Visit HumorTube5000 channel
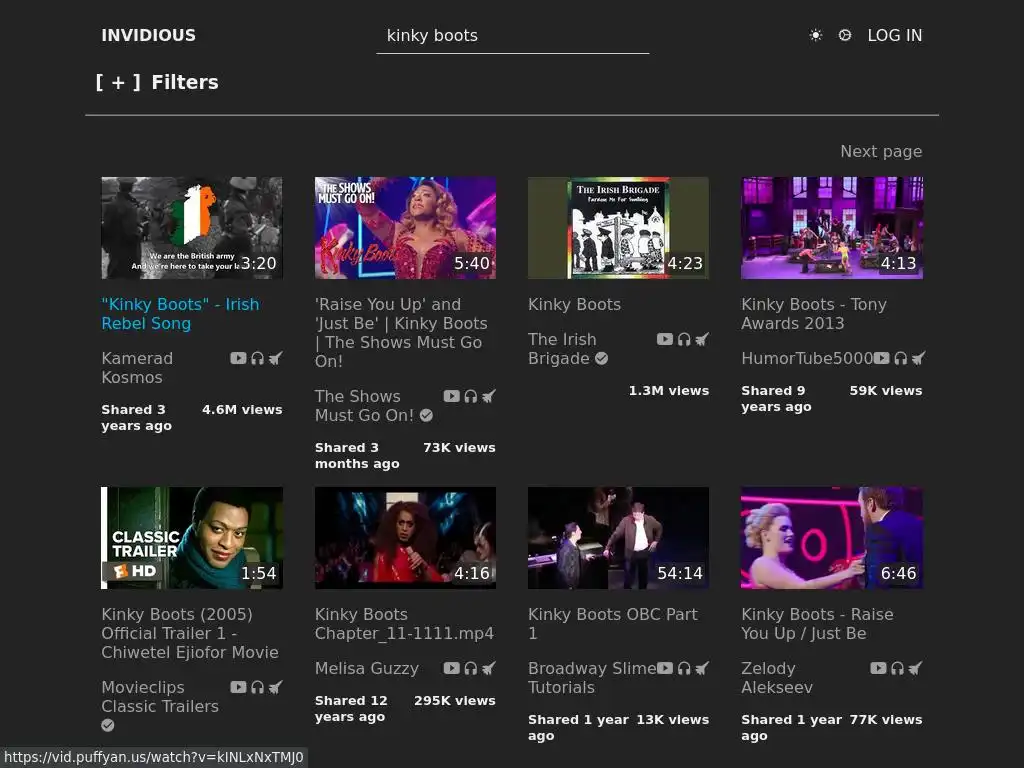Image resolution: width=1024 pixels, height=768 pixels. (807, 358)
